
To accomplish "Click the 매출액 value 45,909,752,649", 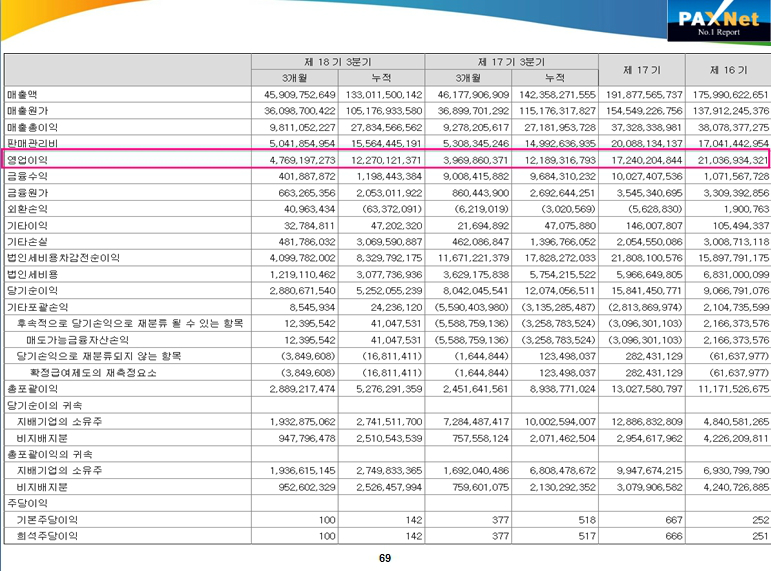I will click(x=294, y=94).
